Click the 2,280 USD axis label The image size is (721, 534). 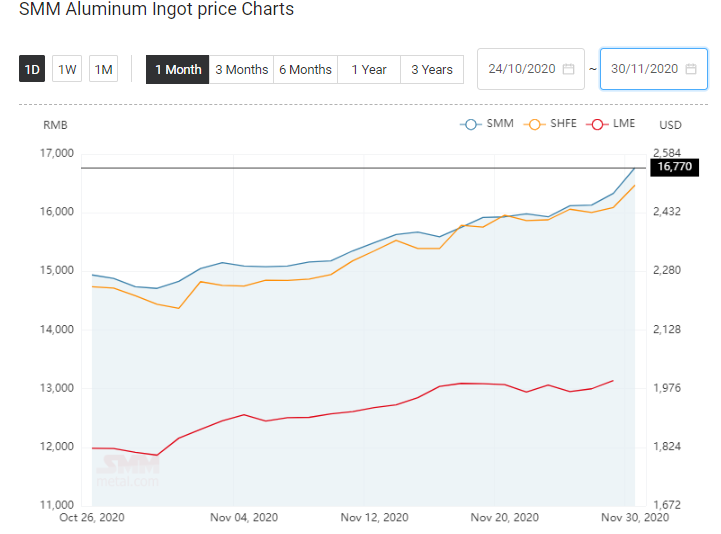click(x=667, y=270)
